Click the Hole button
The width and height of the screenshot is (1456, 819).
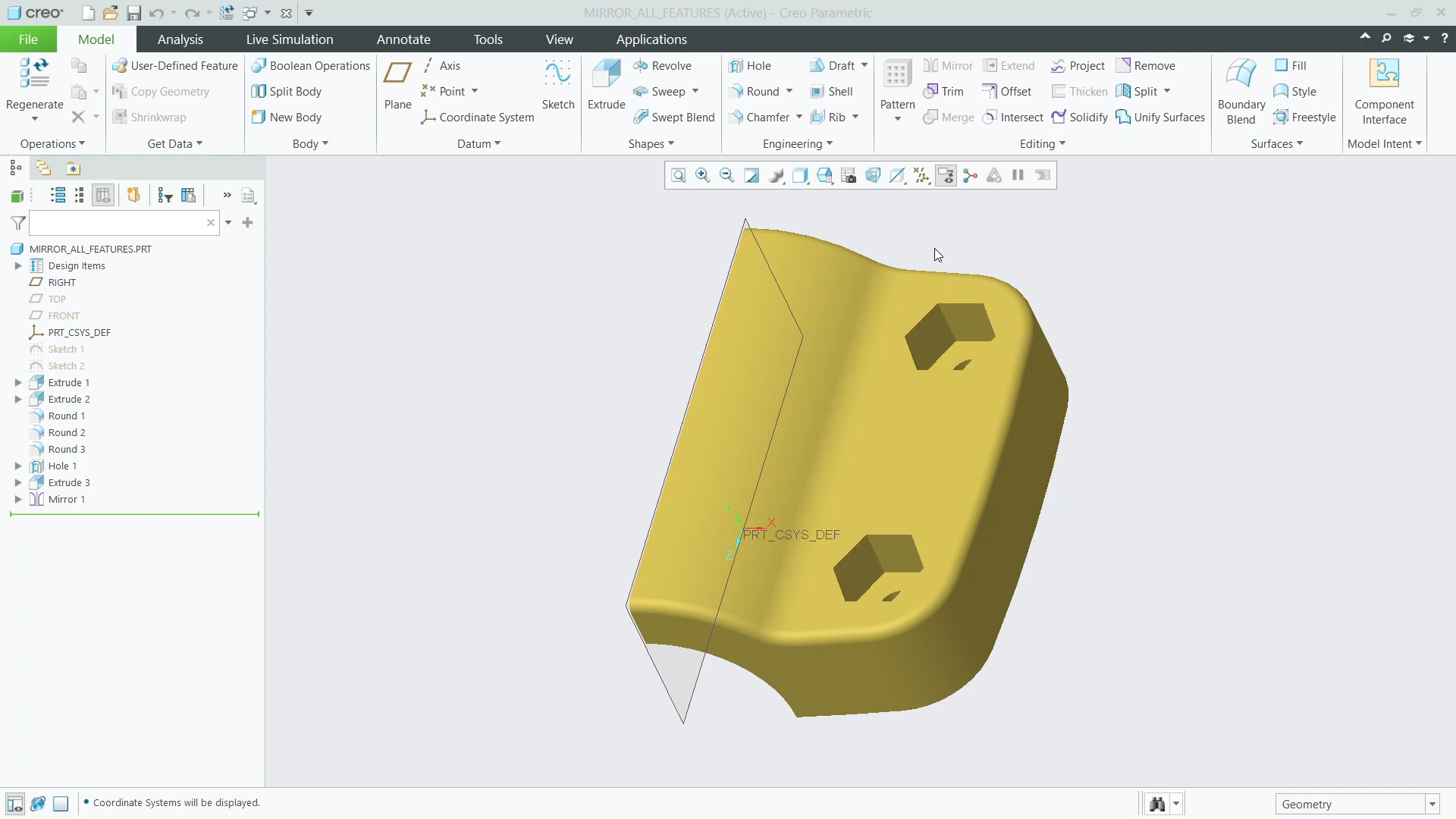pyautogui.click(x=750, y=66)
